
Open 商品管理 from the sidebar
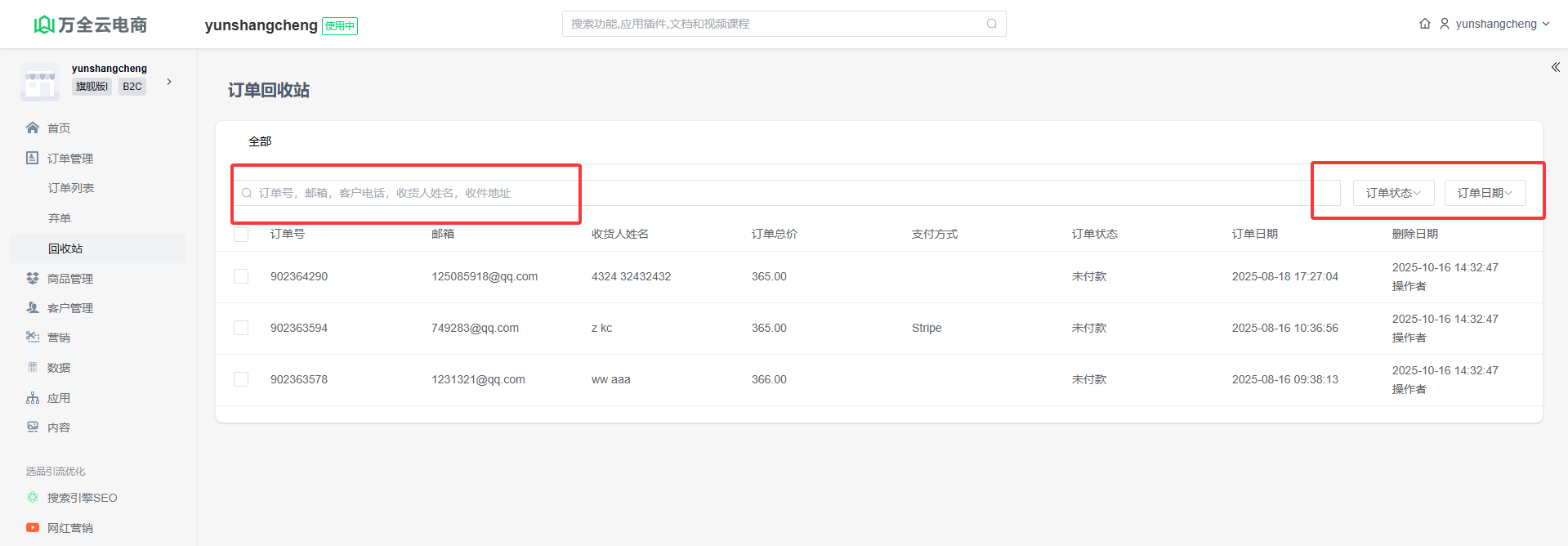(x=69, y=279)
